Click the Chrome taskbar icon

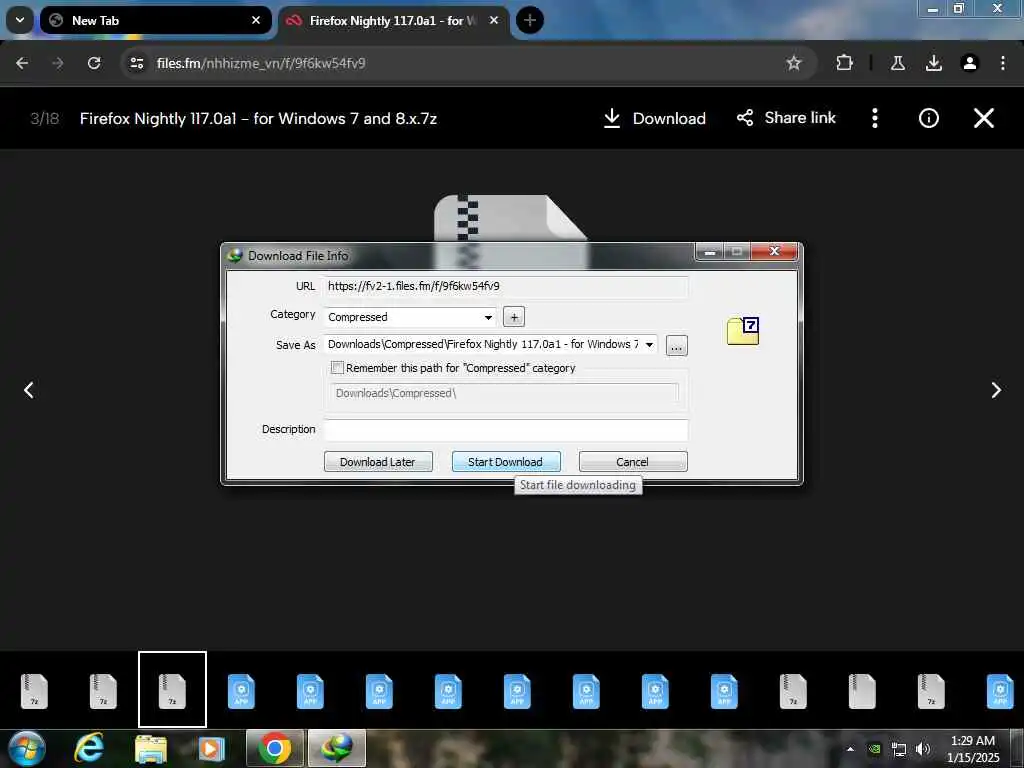(x=274, y=748)
